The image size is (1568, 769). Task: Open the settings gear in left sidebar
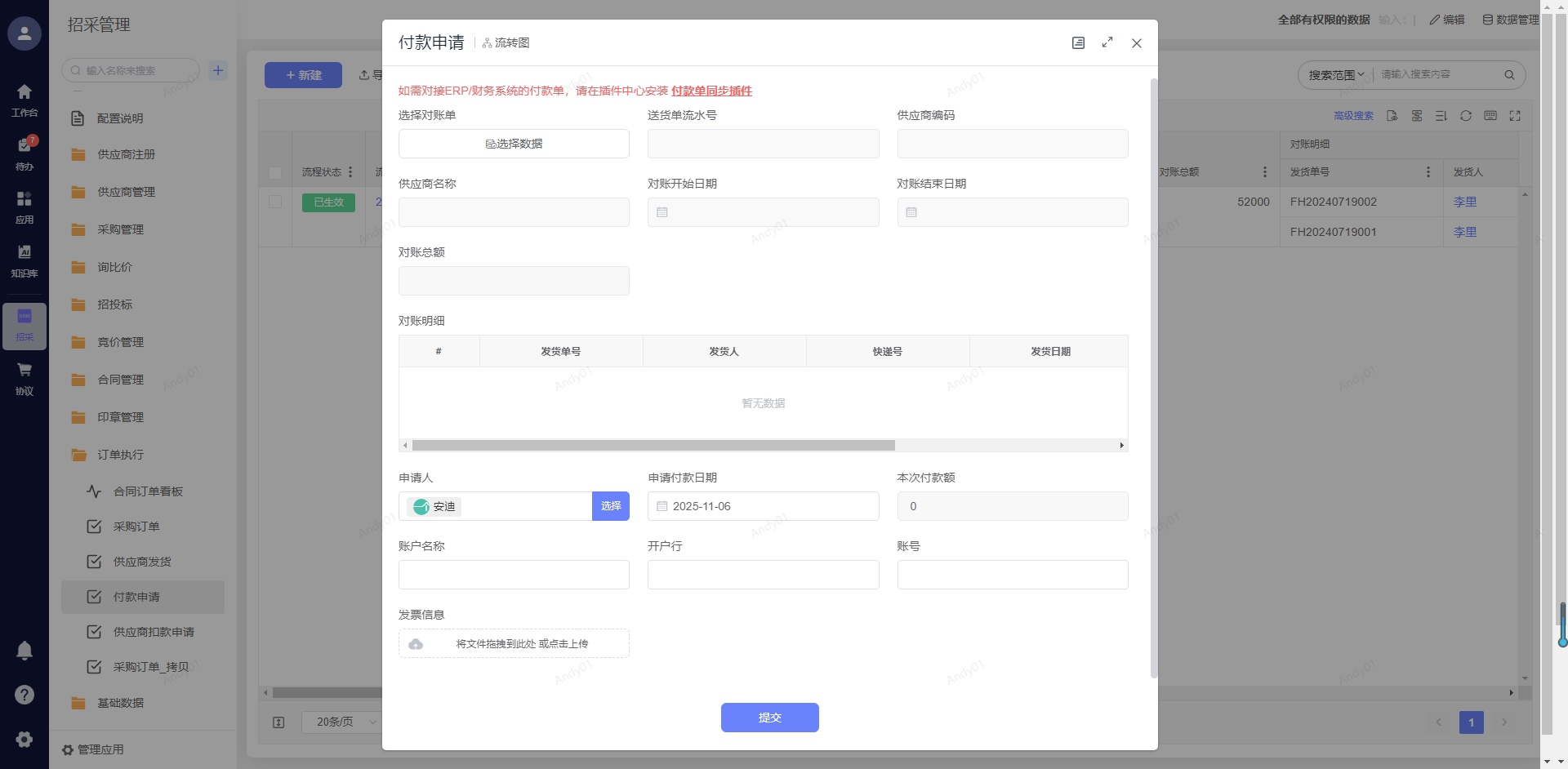[24, 739]
